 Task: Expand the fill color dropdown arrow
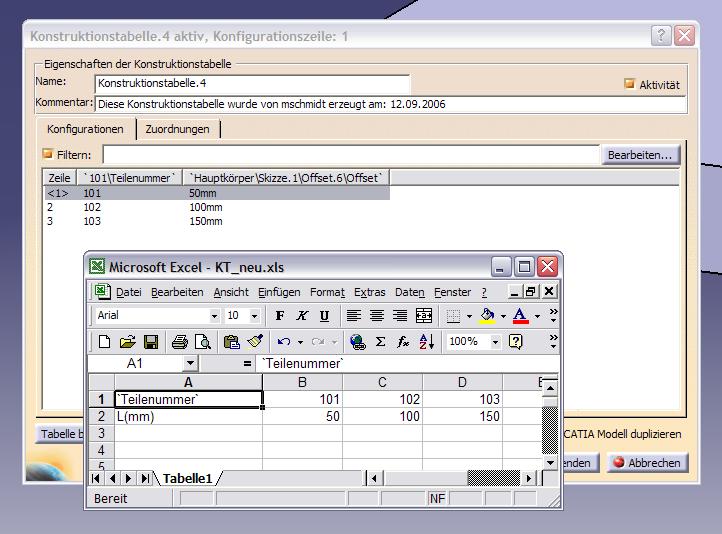(x=503, y=316)
